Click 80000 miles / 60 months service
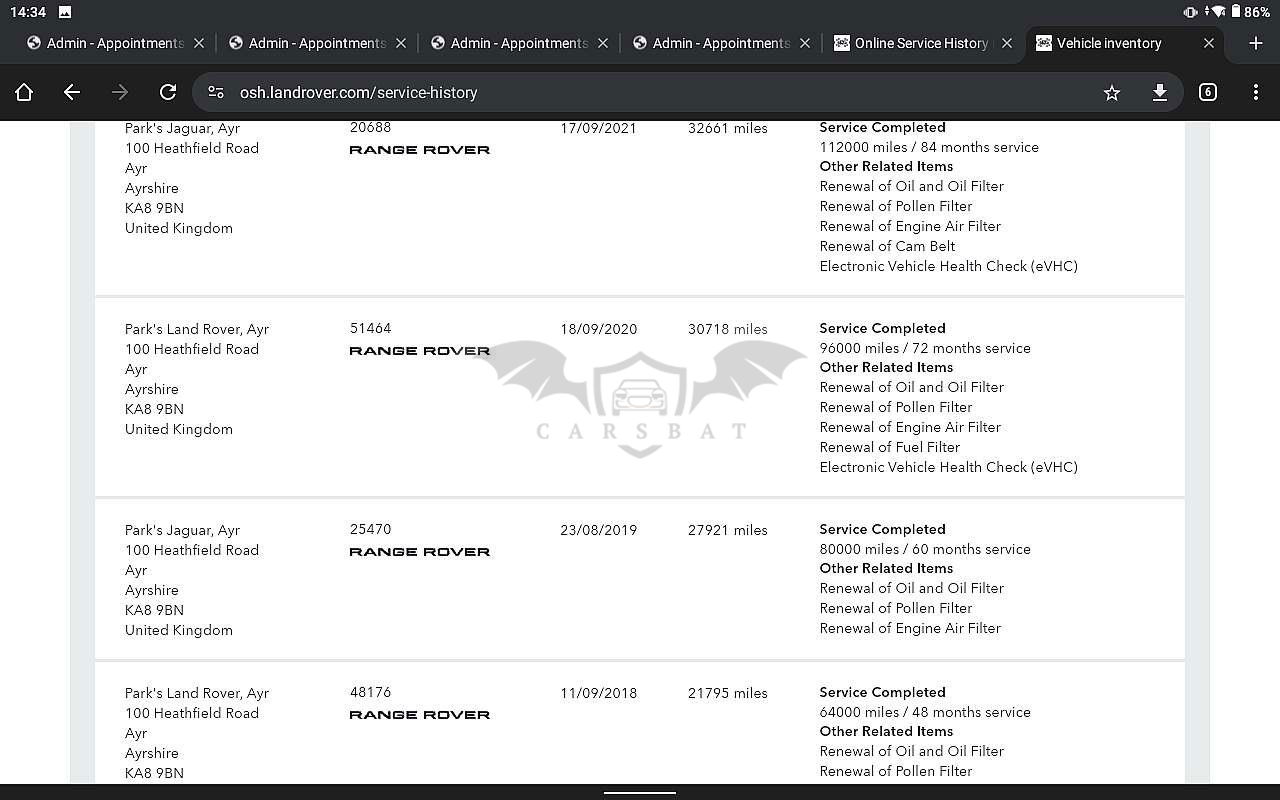Viewport: 1280px width, 800px height. coord(925,549)
